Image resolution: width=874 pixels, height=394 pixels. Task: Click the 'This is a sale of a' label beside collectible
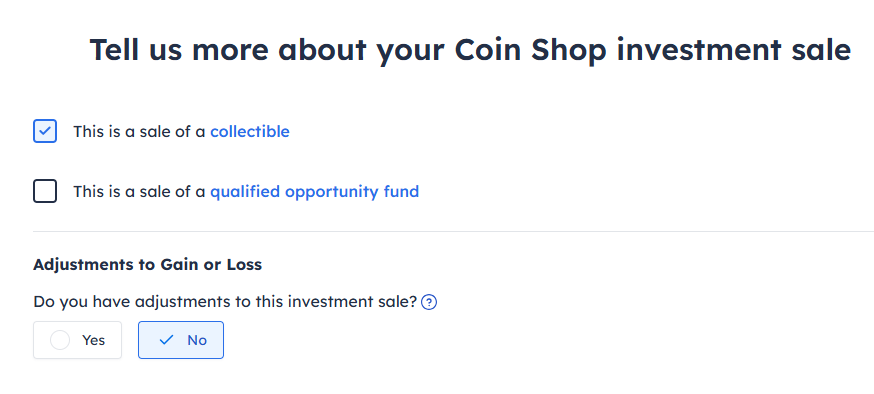(x=139, y=132)
